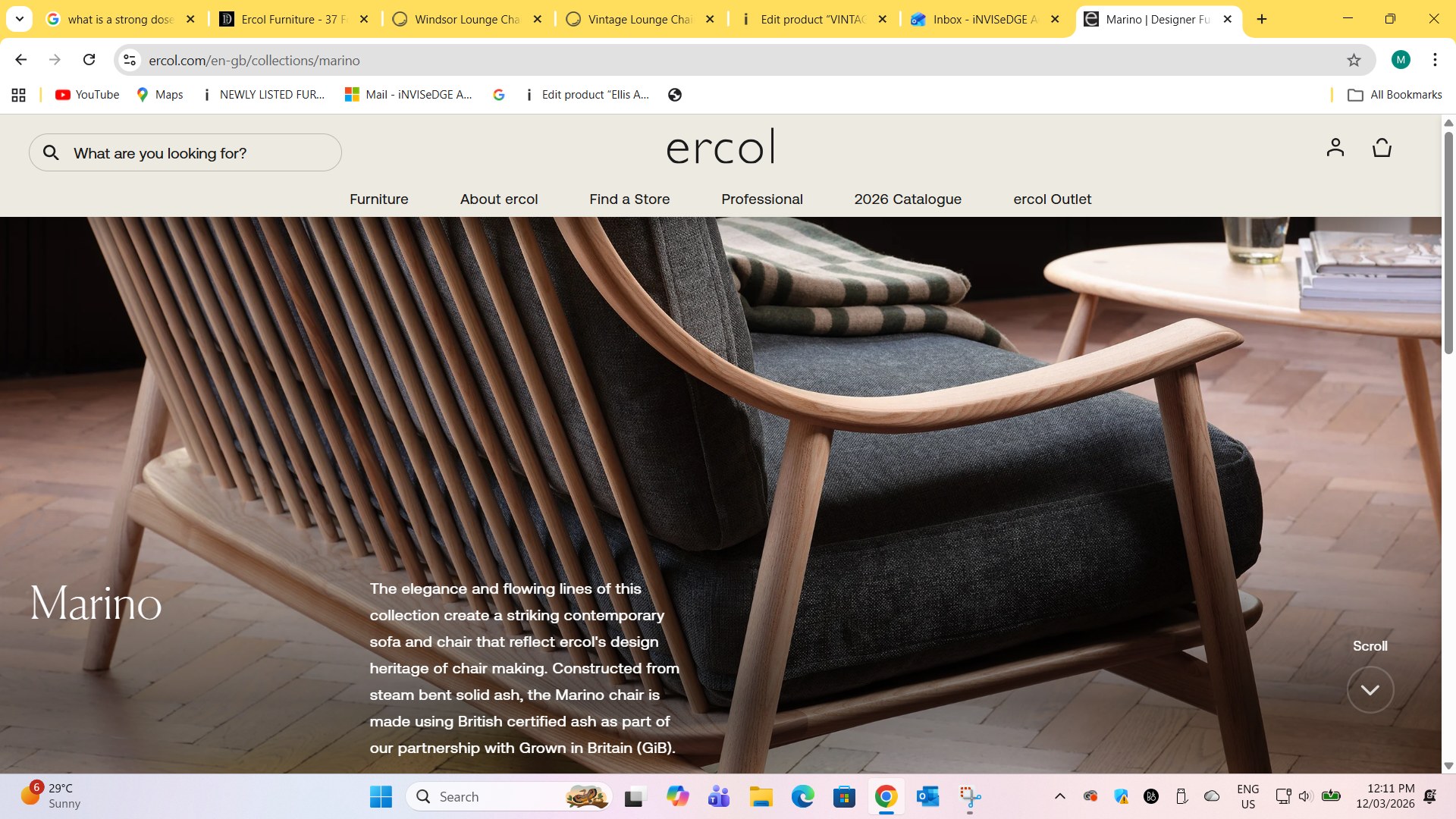Bookmark this page with the star icon

click(1354, 60)
